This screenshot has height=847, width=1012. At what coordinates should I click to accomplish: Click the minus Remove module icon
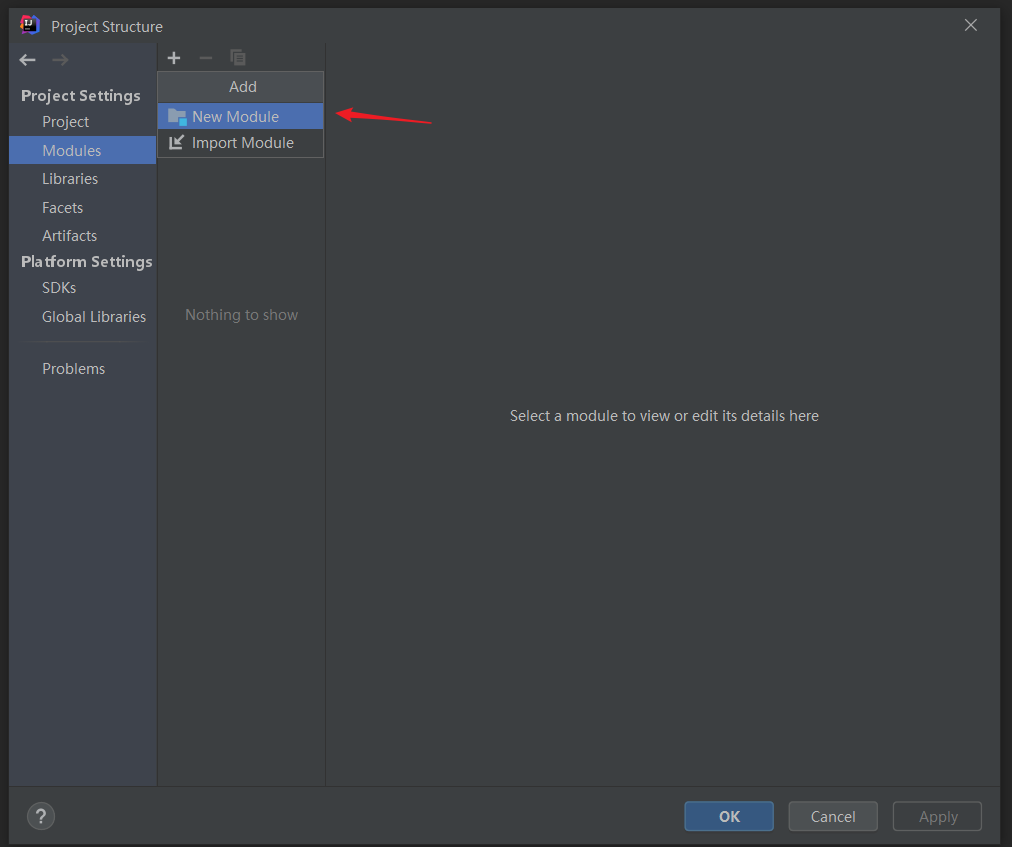point(205,58)
